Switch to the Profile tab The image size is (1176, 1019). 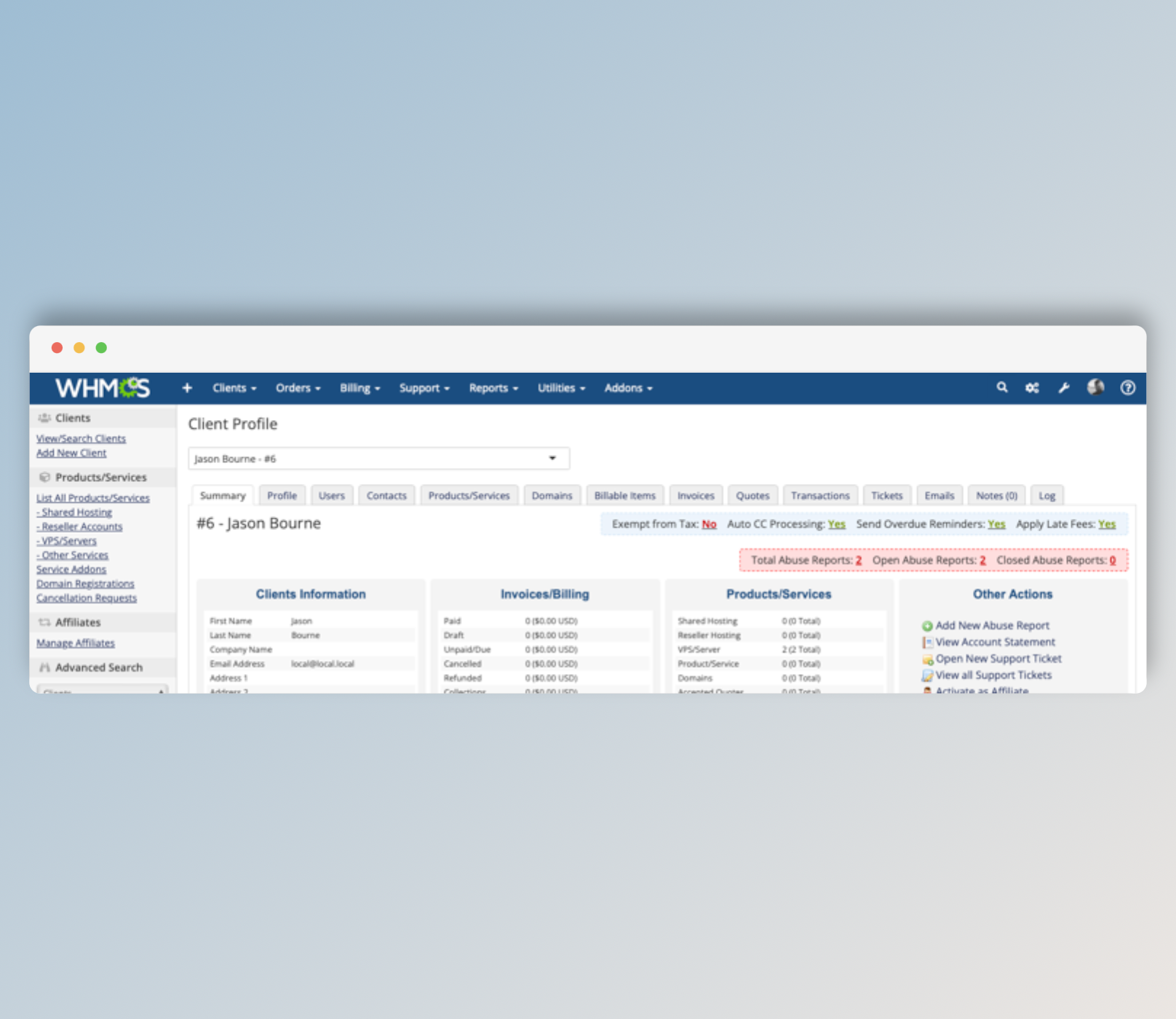coord(282,496)
